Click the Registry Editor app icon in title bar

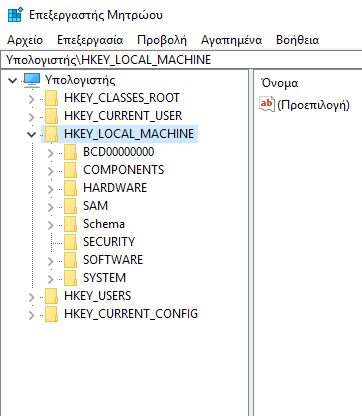coord(15,14)
